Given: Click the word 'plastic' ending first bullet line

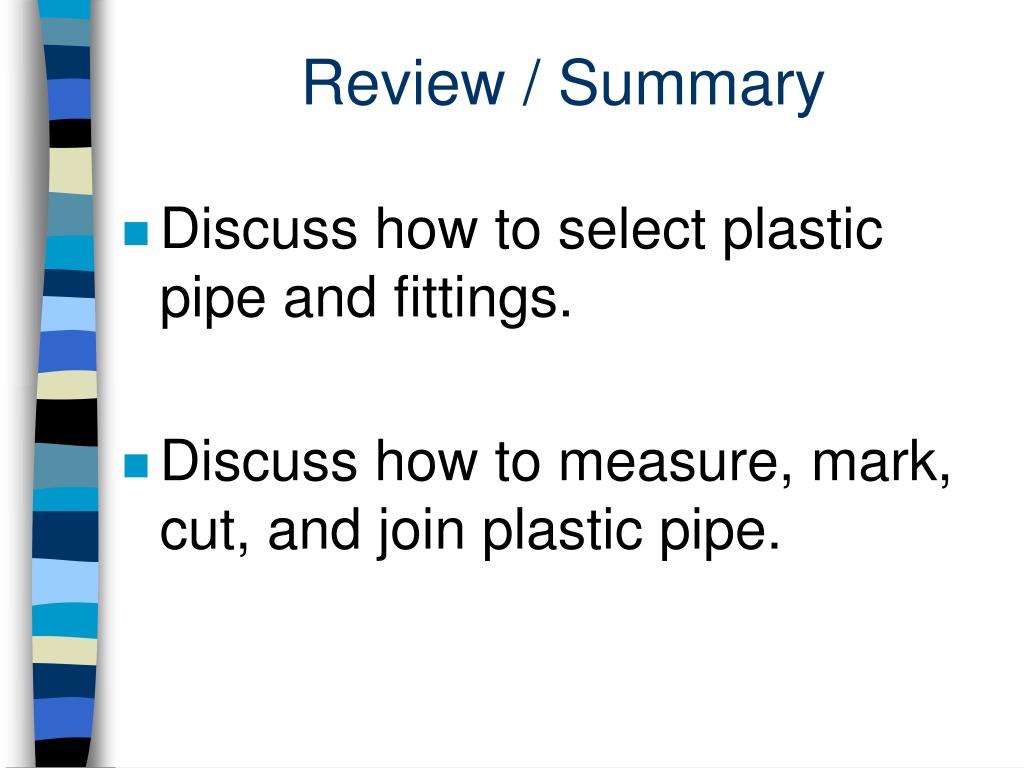Looking at the screenshot, I should point(802,231).
